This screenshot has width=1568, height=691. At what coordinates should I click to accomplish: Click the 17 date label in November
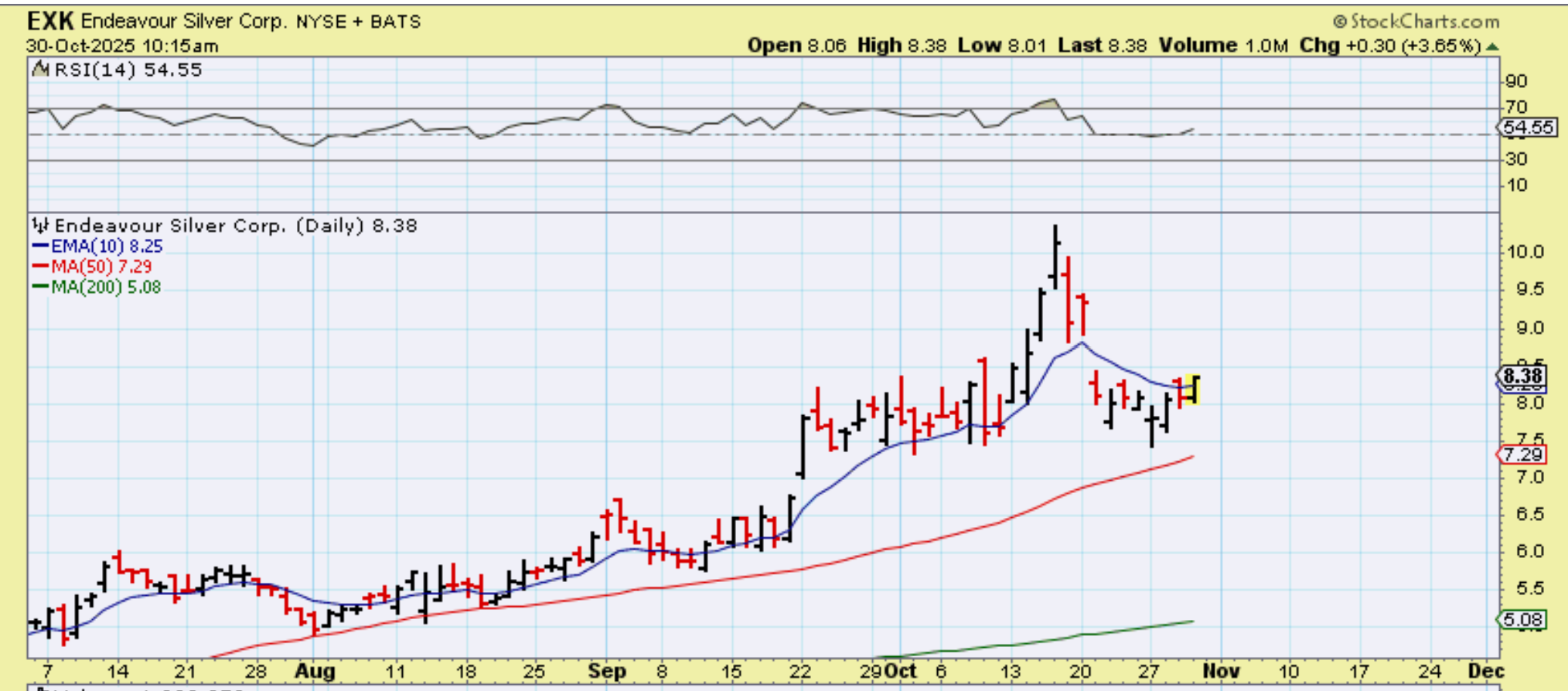point(1358,672)
